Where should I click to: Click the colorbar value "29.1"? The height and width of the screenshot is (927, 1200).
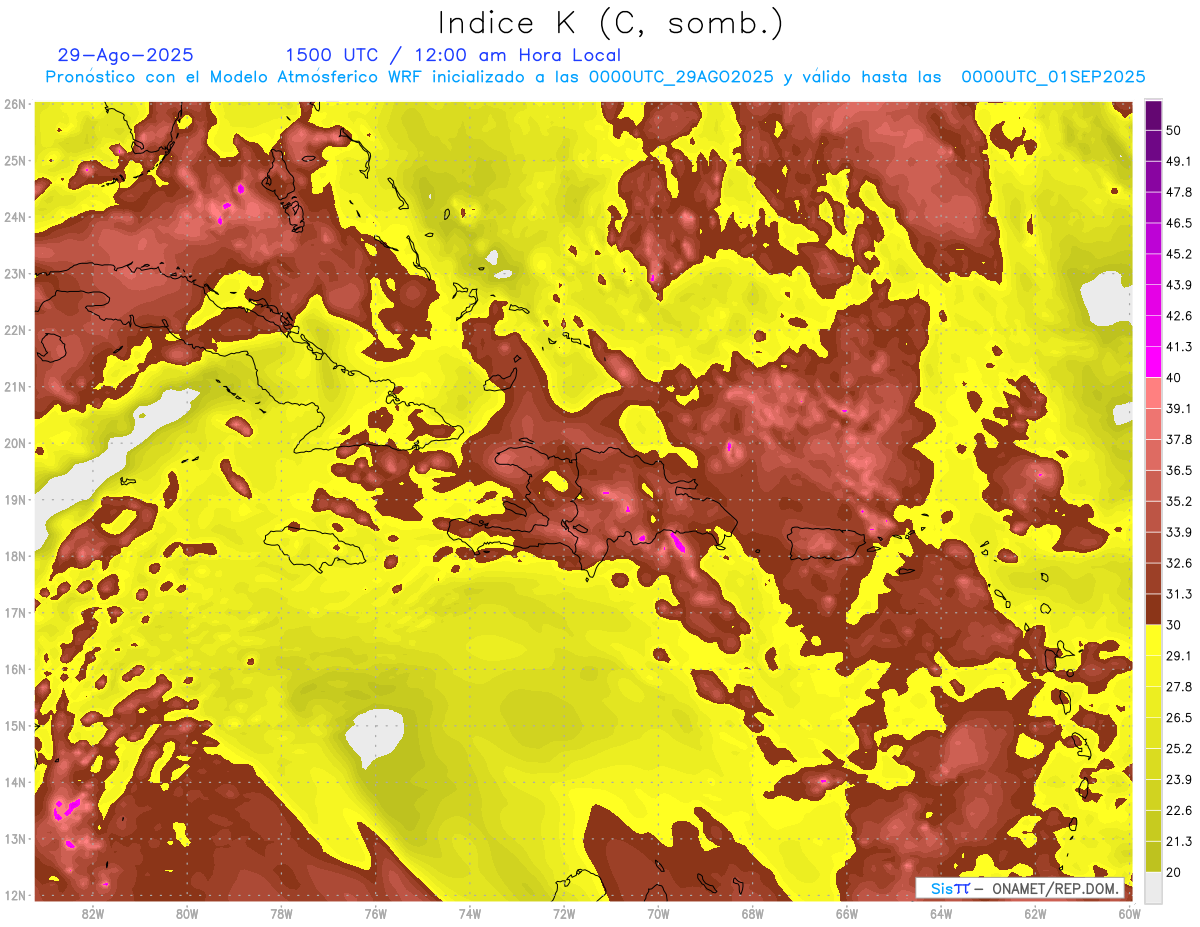(x=1179, y=656)
